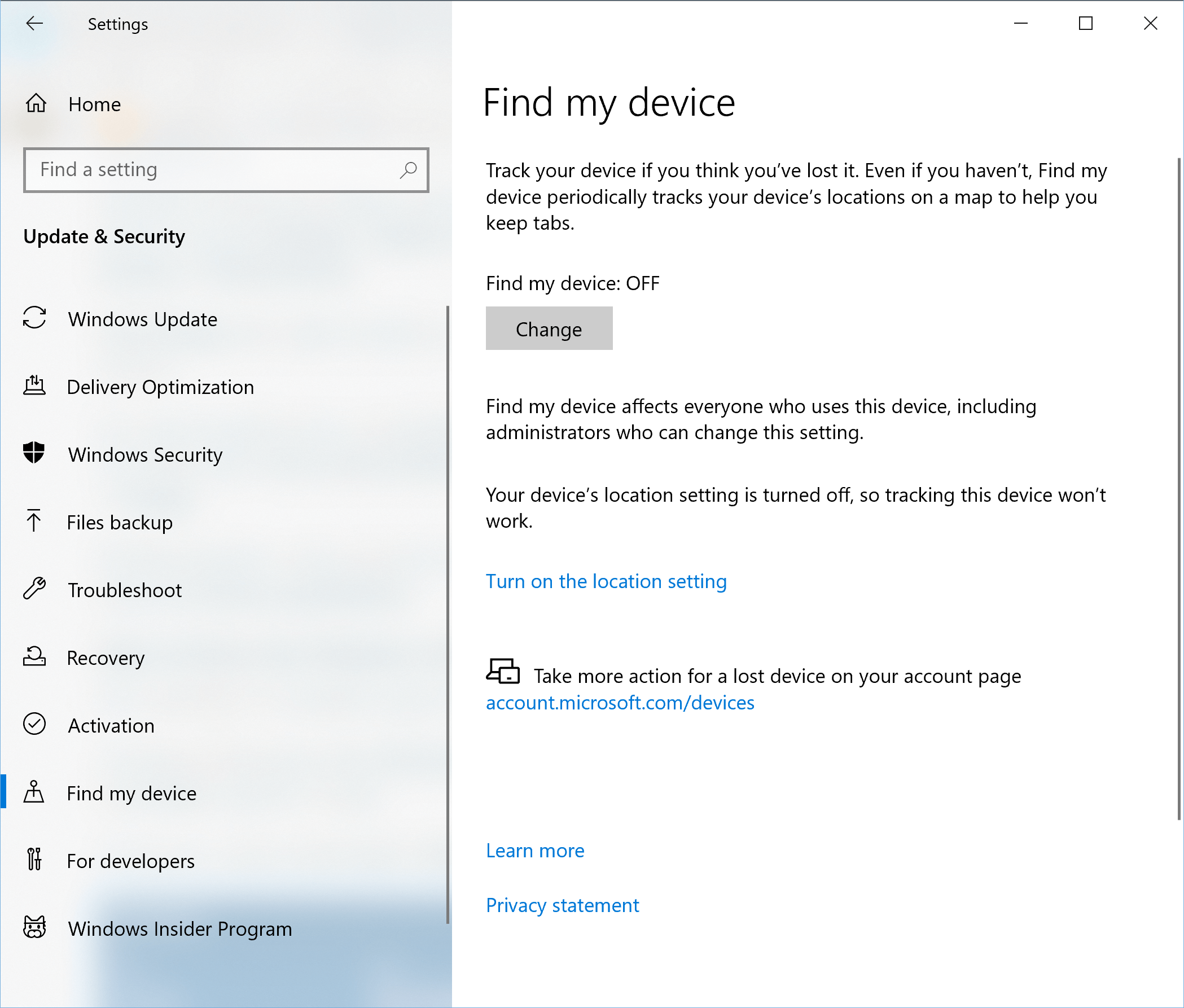Click the Windows Security shield icon

pos(34,453)
